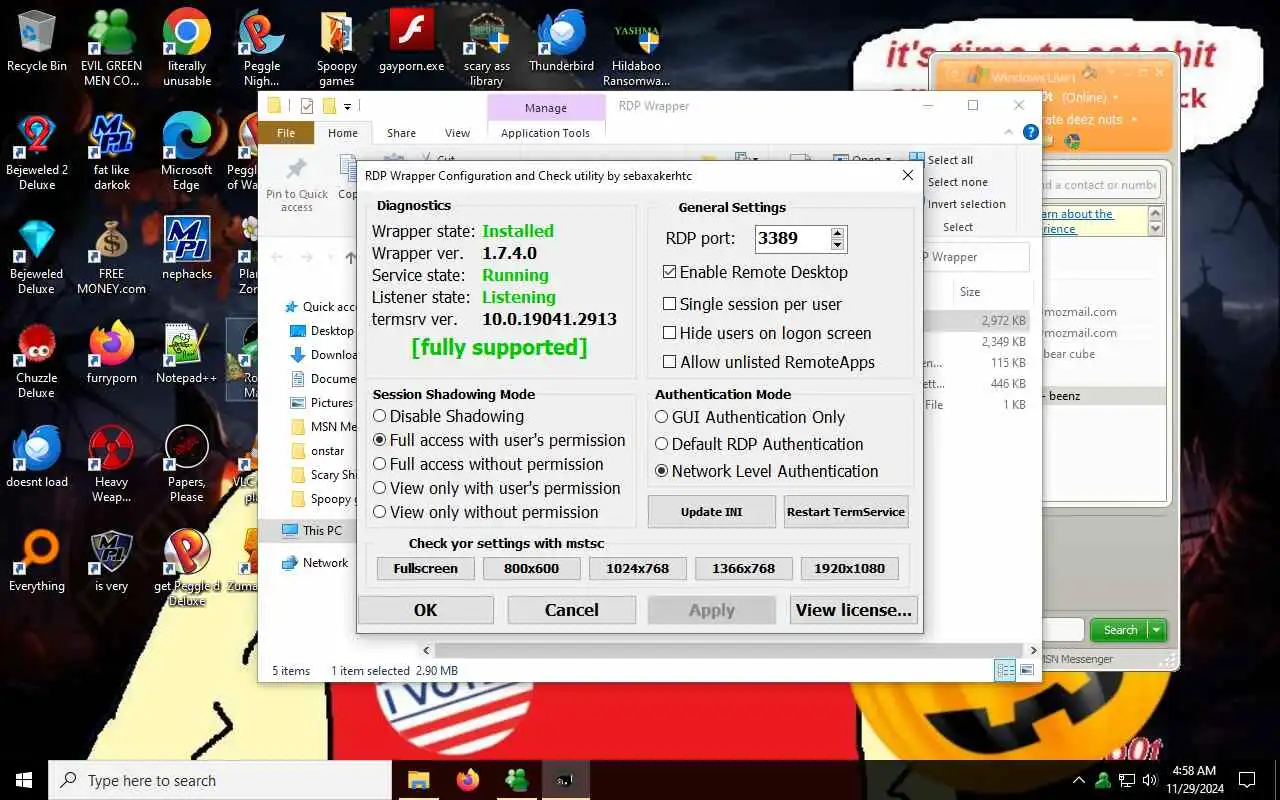Click Firefox icon in the taskbar
The width and height of the screenshot is (1280, 800).
point(467,780)
